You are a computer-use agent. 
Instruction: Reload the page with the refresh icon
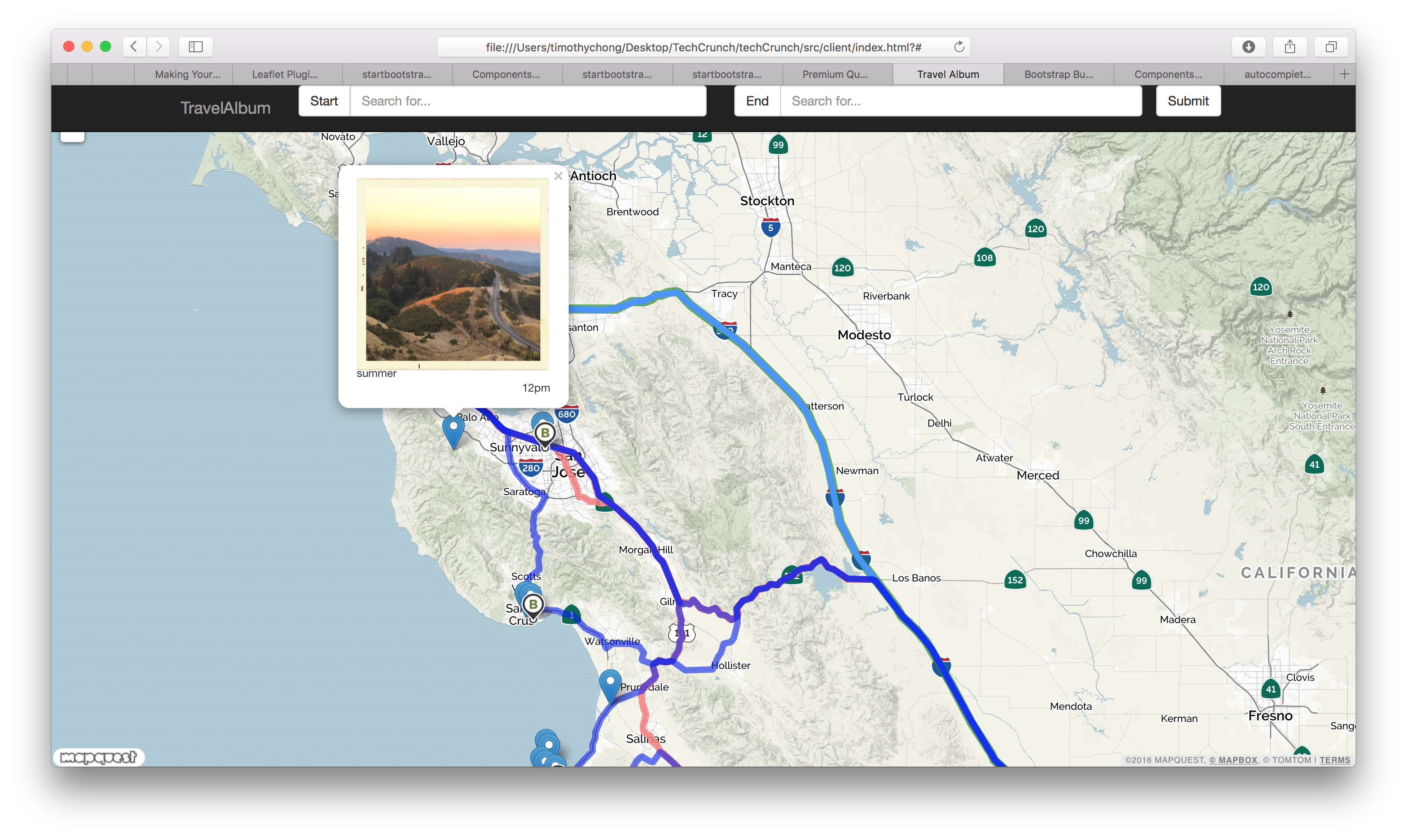959,47
